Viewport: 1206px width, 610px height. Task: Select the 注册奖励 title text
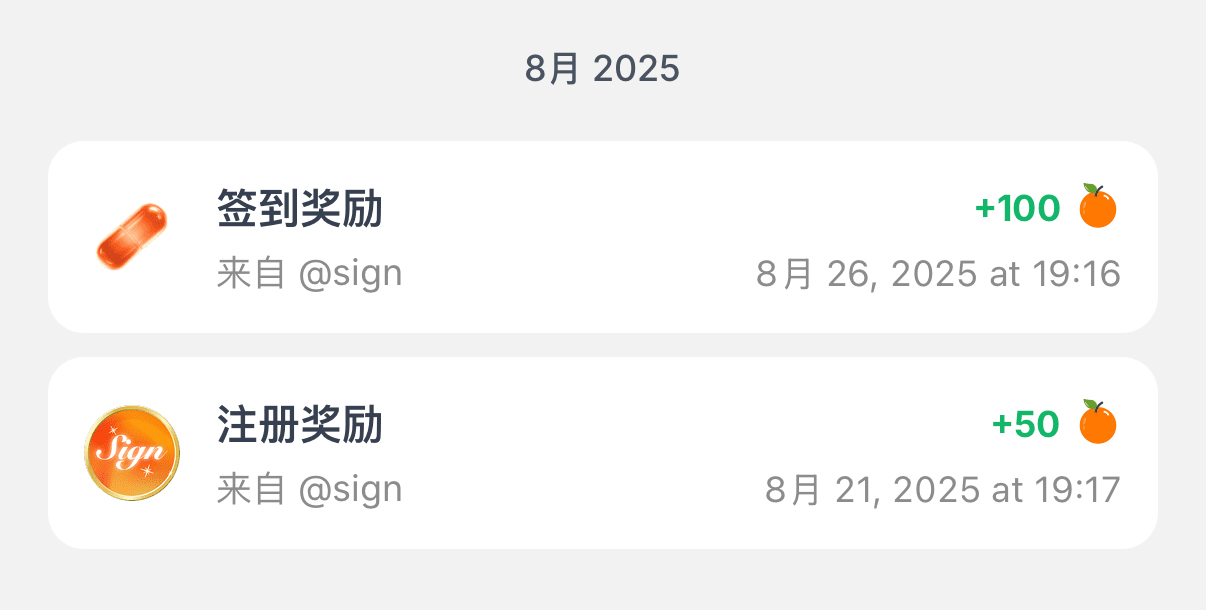point(300,425)
